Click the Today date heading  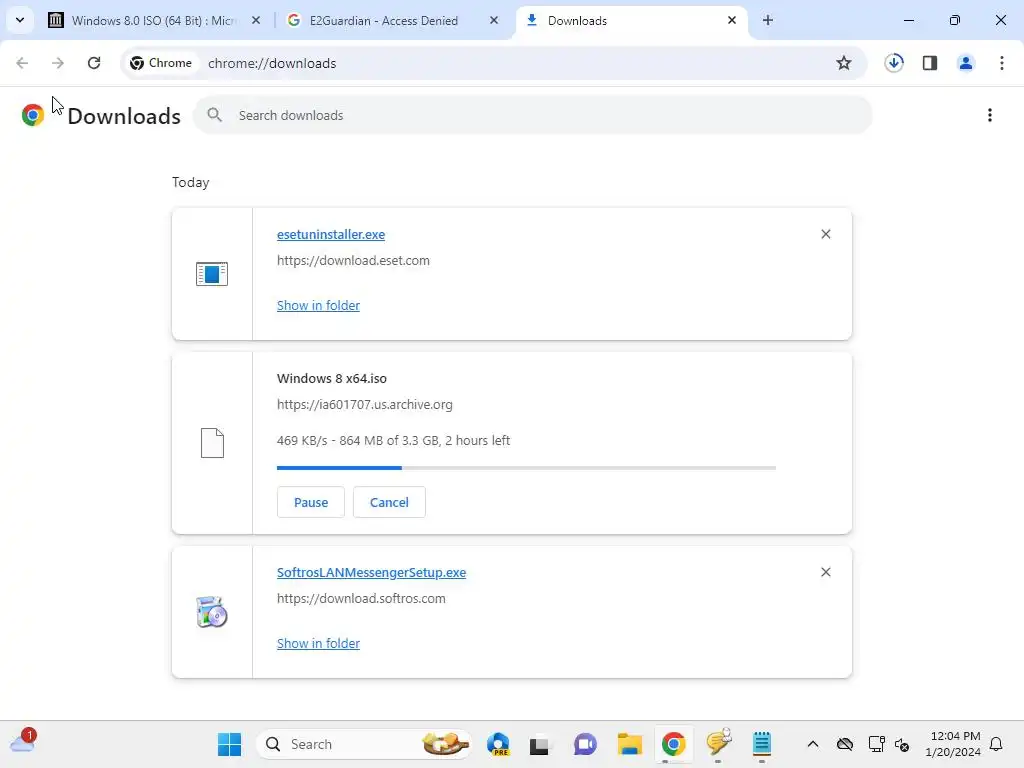coord(191,182)
